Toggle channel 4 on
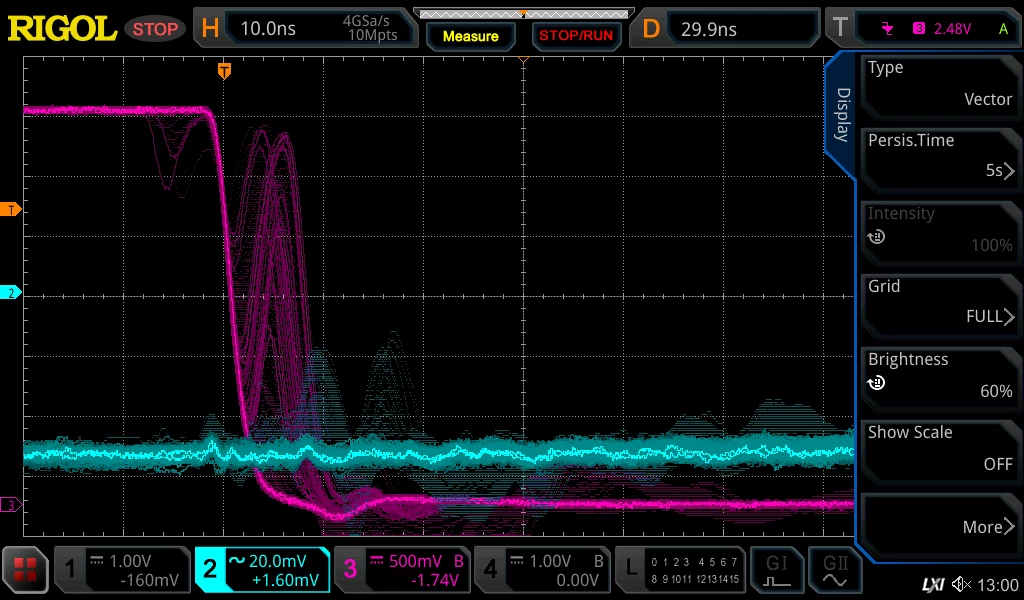The width and height of the screenshot is (1024, 600). coord(490,570)
